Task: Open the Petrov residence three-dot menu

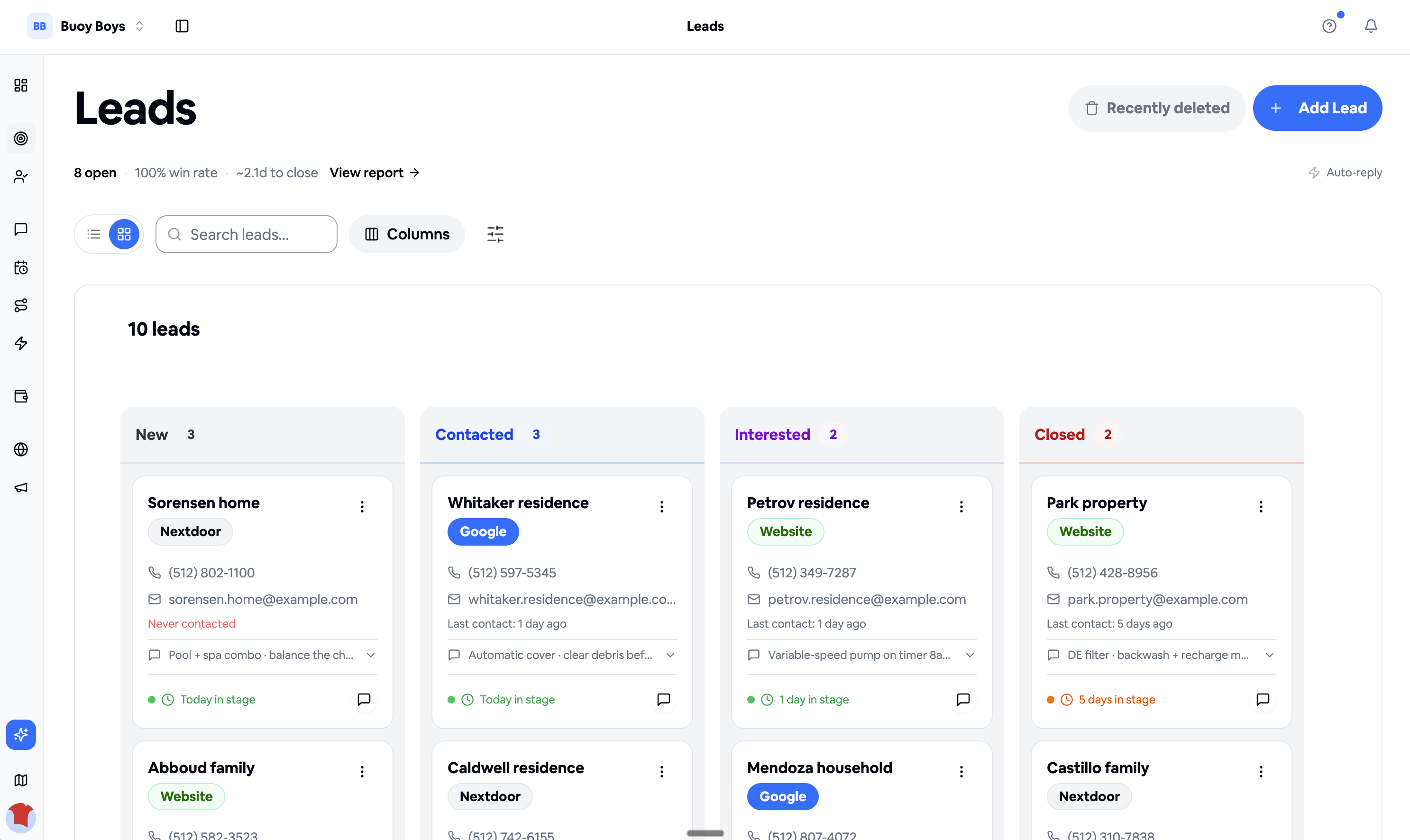Action: point(961,507)
